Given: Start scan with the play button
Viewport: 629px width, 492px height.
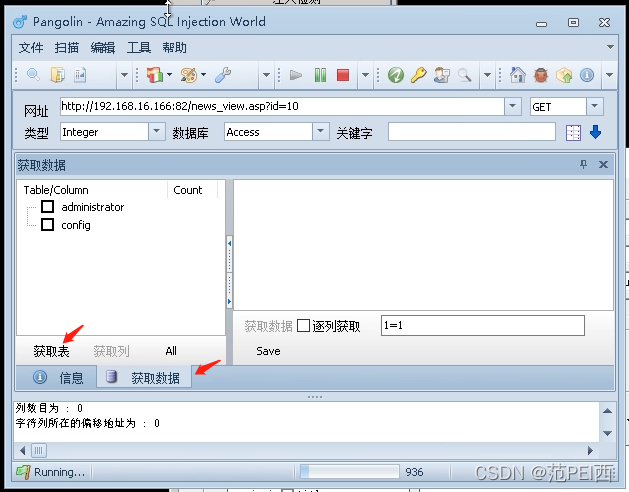Looking at the screenshot, I should click(296, 75).
